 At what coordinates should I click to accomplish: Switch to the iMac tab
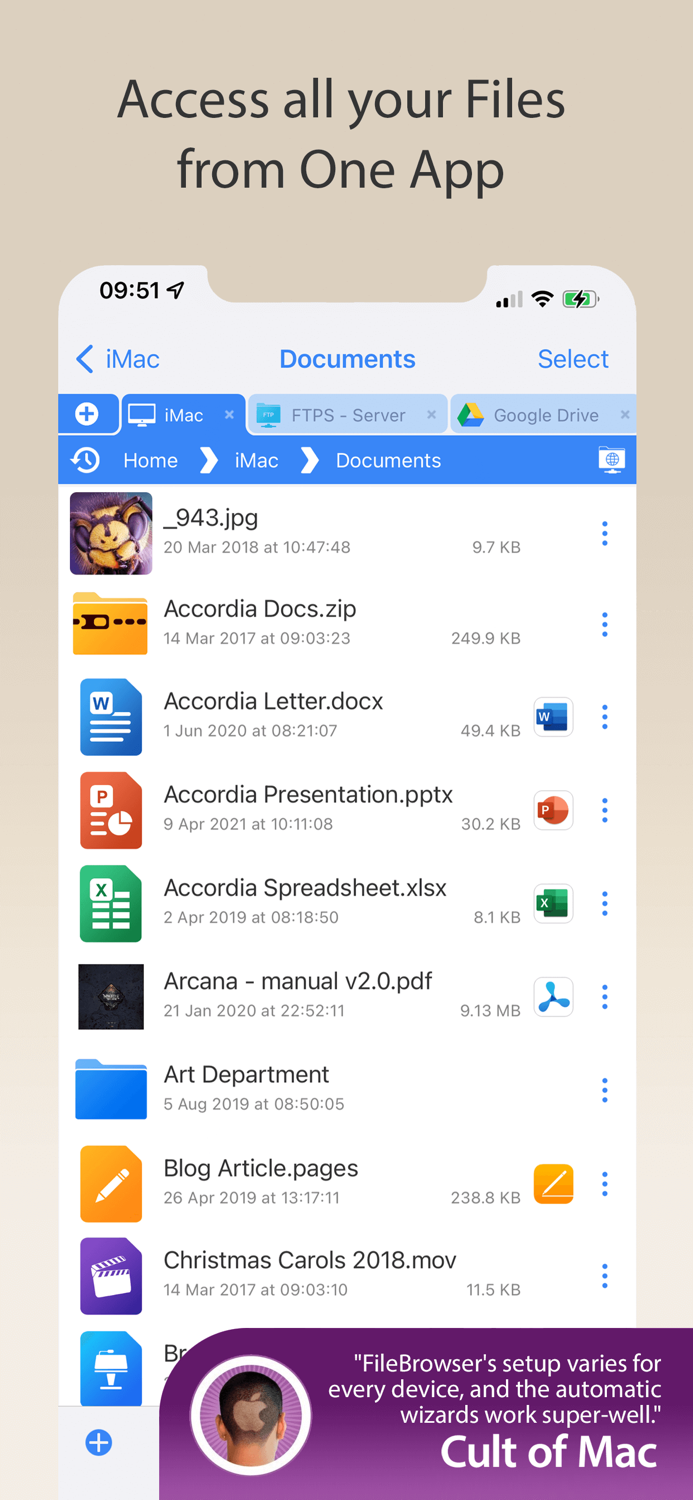183,415
